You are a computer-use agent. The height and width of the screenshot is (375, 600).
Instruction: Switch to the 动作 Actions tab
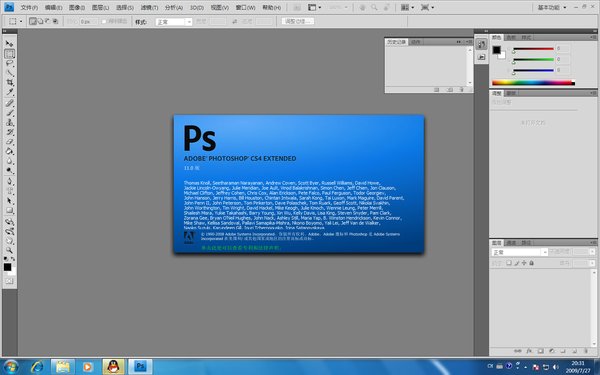tap(416, 42)
